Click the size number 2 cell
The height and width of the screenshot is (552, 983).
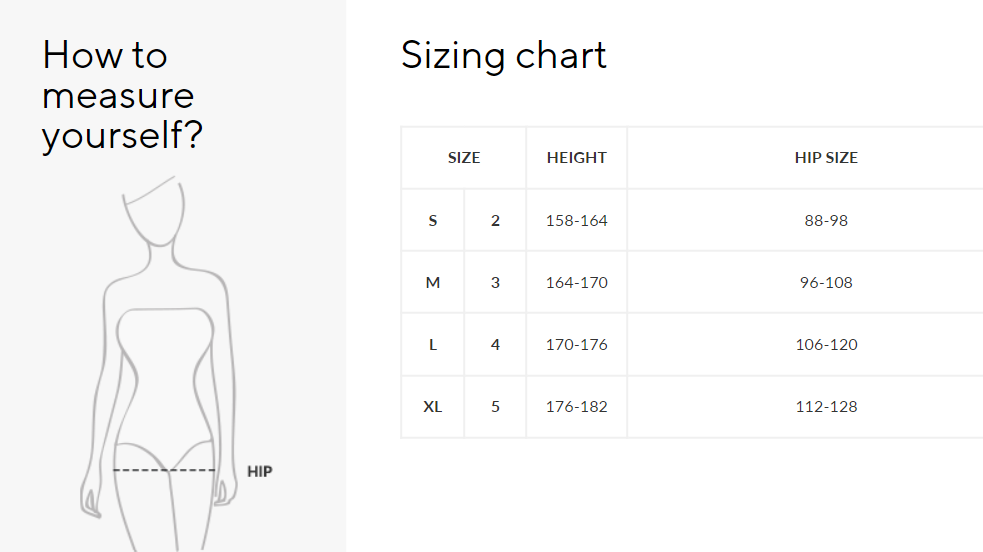coord(495,220)
